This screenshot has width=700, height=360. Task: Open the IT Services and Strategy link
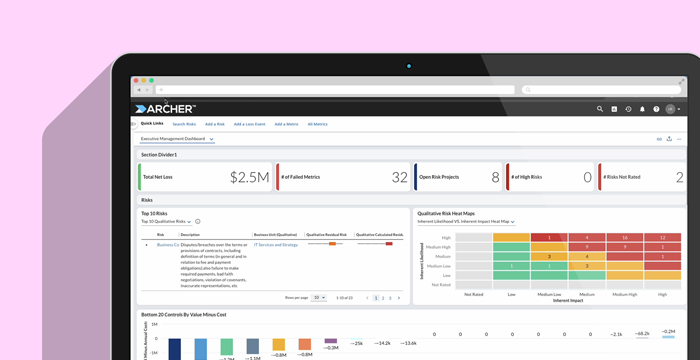[x=276, y=245]
